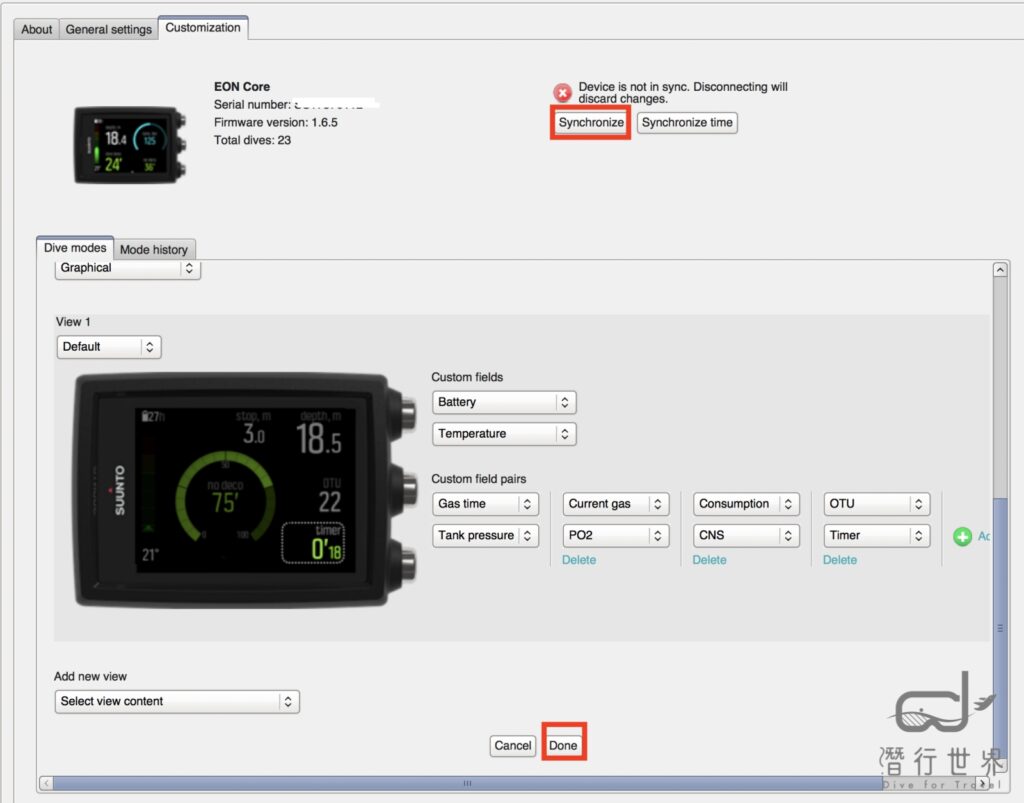This screenshot has width=1024, height=803.
Task: Open the Timer dropdown
Action: tap(876, 535)
